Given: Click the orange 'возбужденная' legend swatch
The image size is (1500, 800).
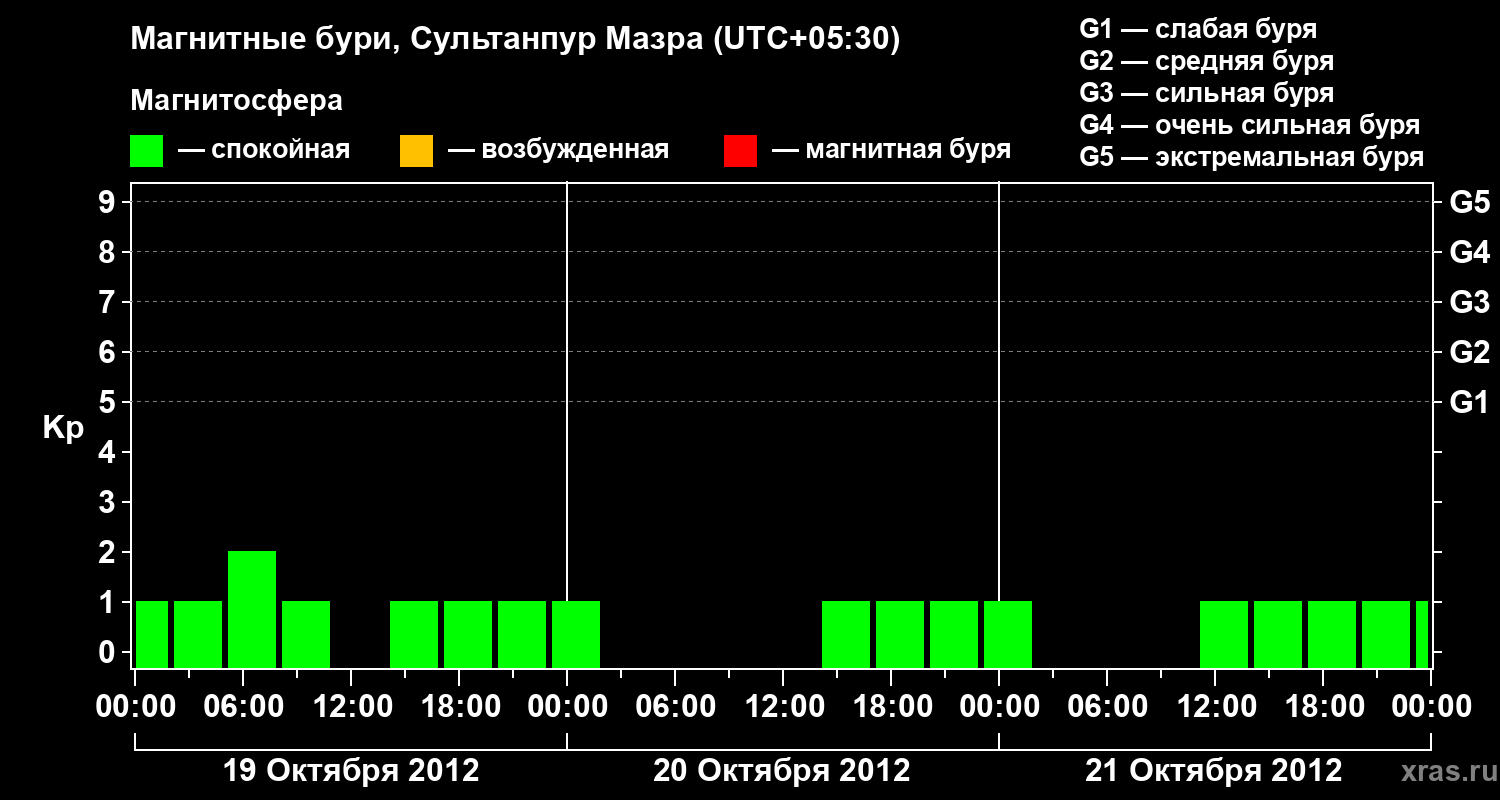Looking at the screenshot, I should click(x=416, y=151).
